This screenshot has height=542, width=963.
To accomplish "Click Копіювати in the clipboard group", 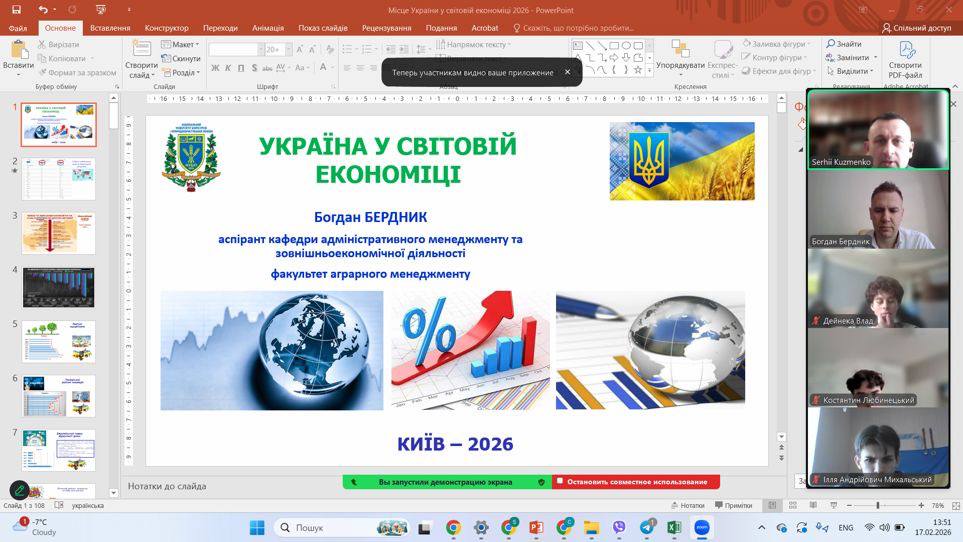I will [62, 58].
